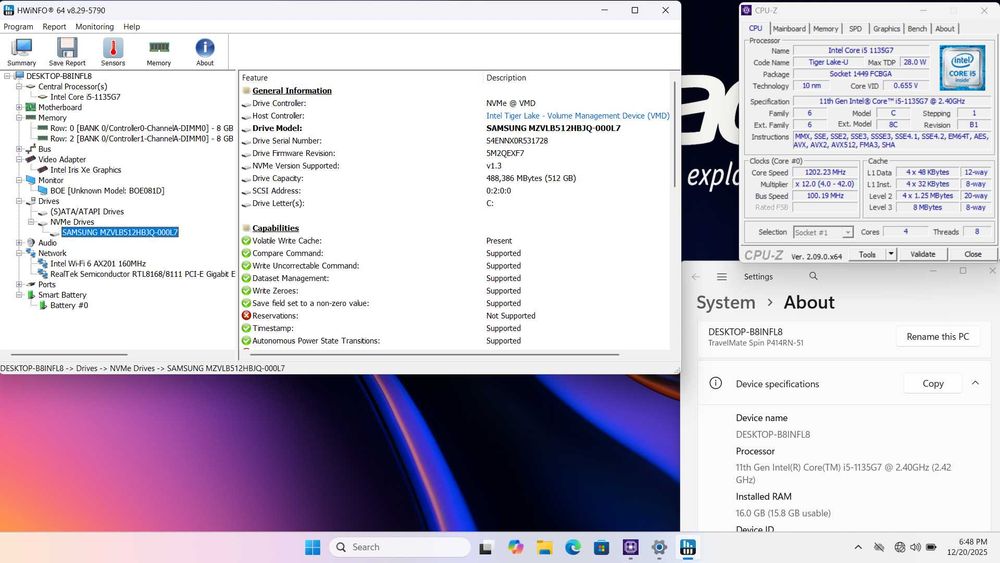Viewport: 1000px width, 563px height.
Task: Open the Sensors thermometer icon
Action: [x=113, y=52]
